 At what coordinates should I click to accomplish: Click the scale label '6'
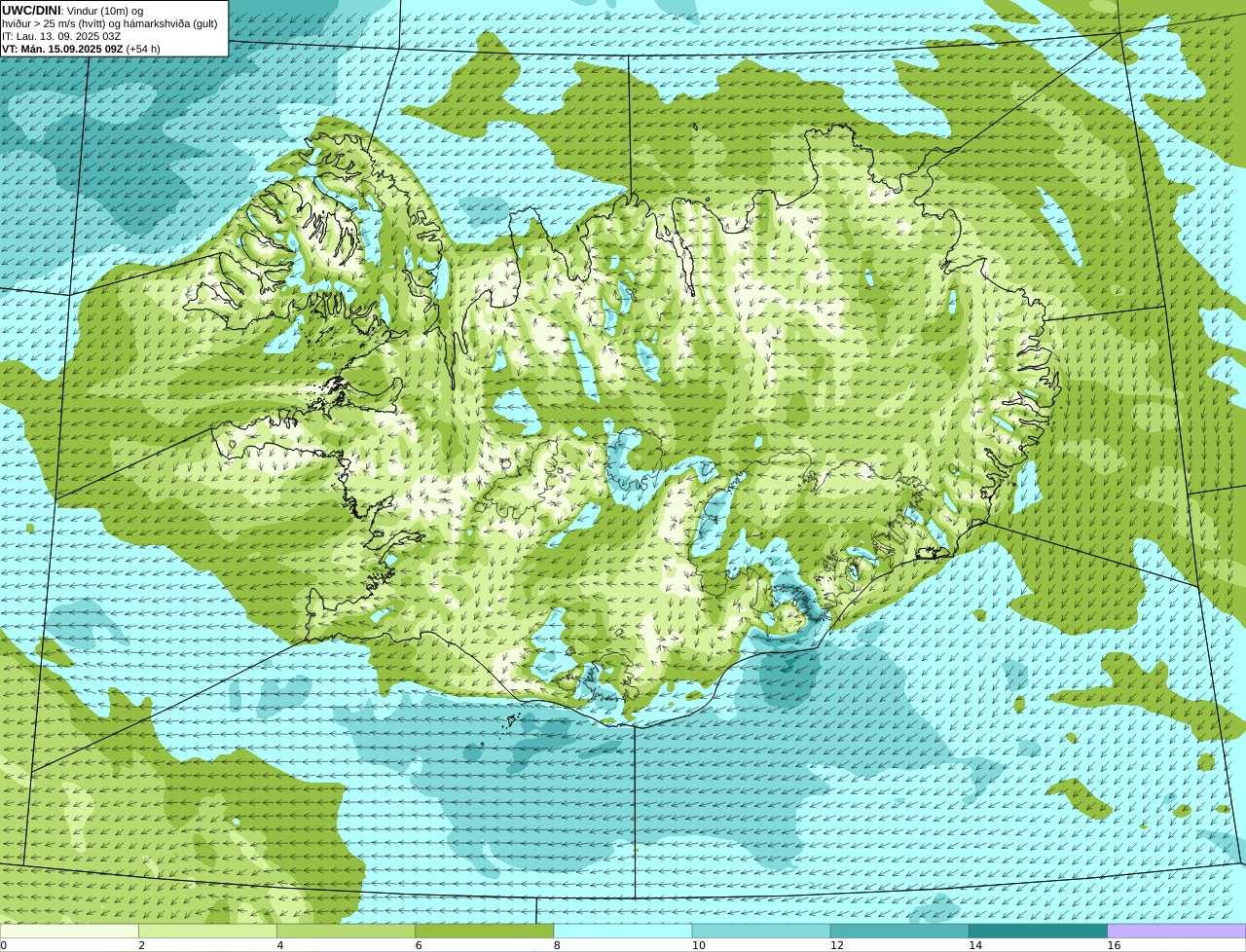(419, 945)
